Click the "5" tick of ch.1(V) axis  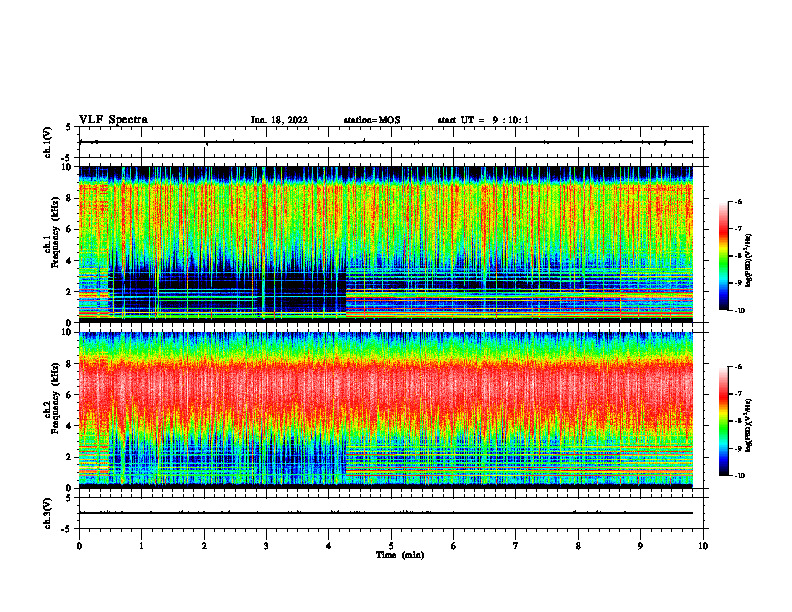click(x=69, y=127)
